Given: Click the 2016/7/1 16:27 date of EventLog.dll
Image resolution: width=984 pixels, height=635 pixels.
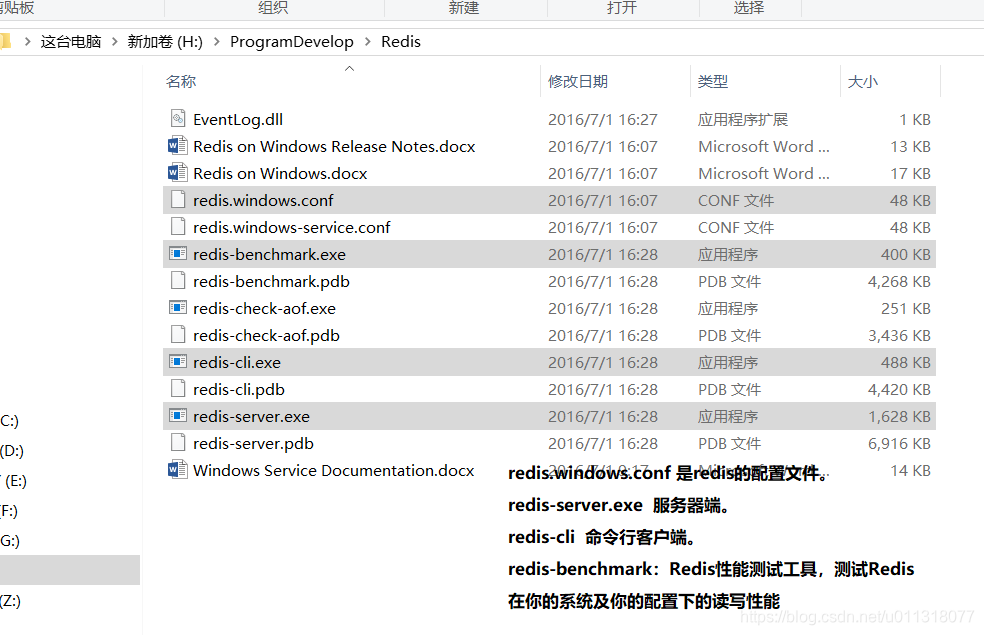Looking at the screenshot, I should 602,119.
